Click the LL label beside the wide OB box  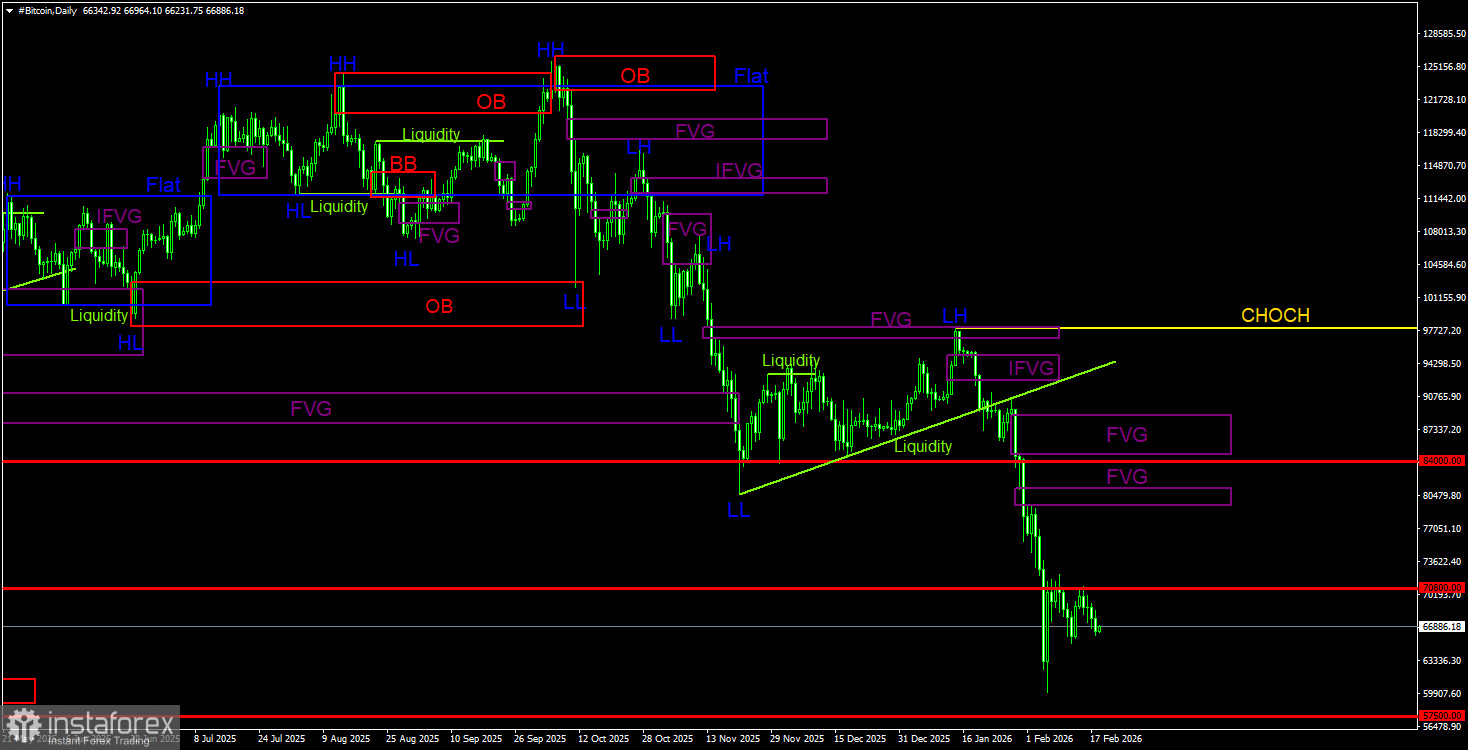tap(573, 302)
